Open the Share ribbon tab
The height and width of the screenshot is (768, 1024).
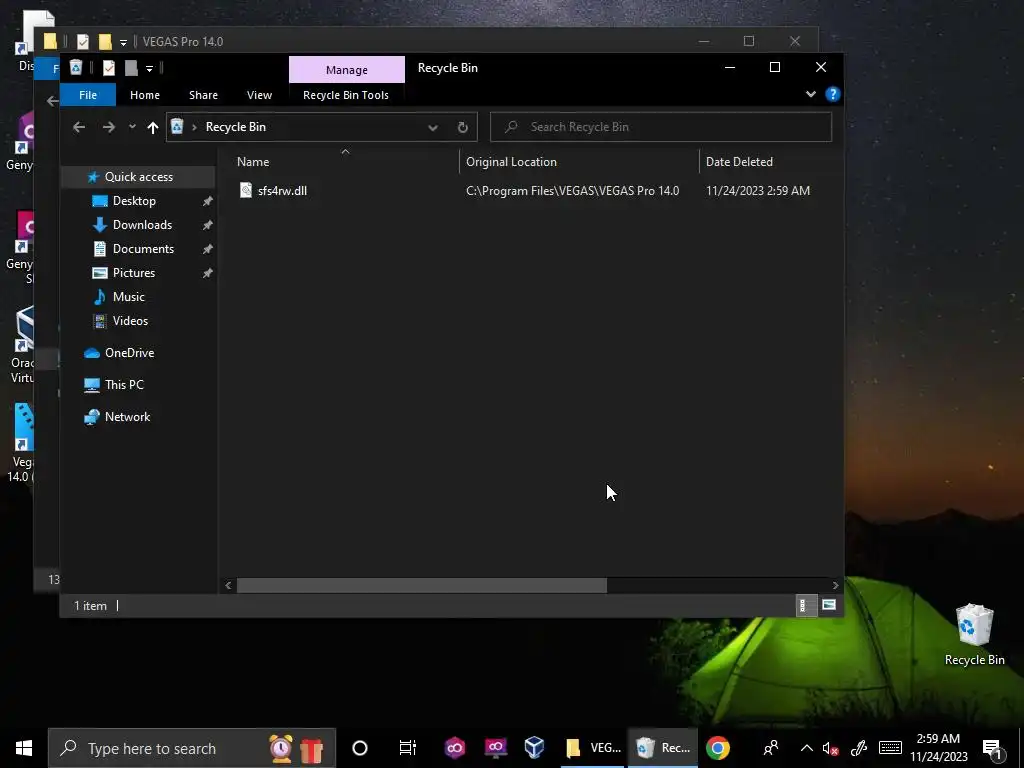pyautogui.click(x=203, y=95)
